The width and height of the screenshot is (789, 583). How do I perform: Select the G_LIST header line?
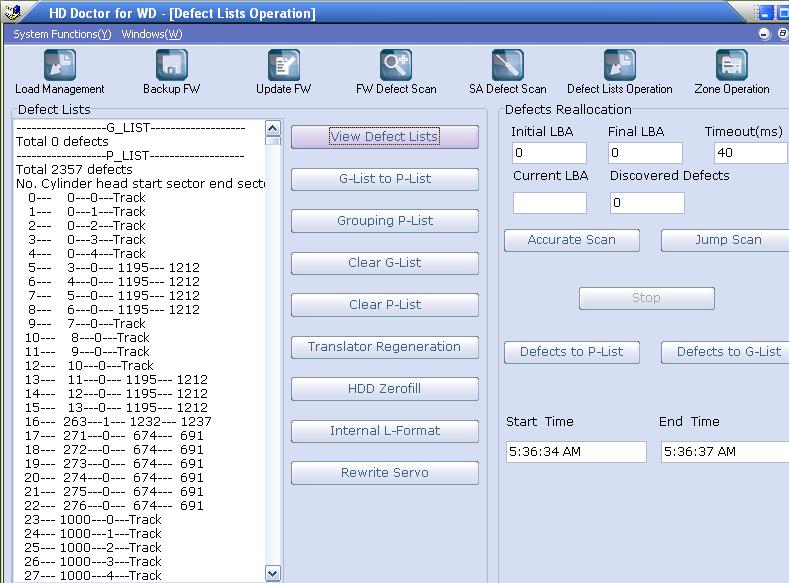click(131, 128)
